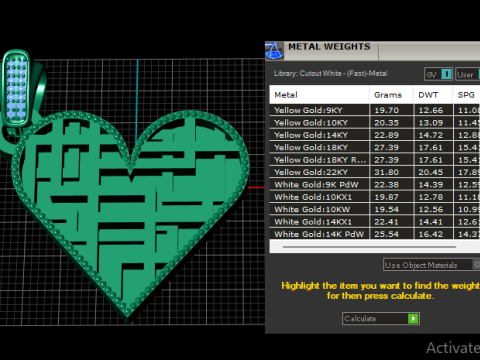This screenshot has height=360, width=480.
Task: Sort by the Metal column header
Action: point(319,95)
